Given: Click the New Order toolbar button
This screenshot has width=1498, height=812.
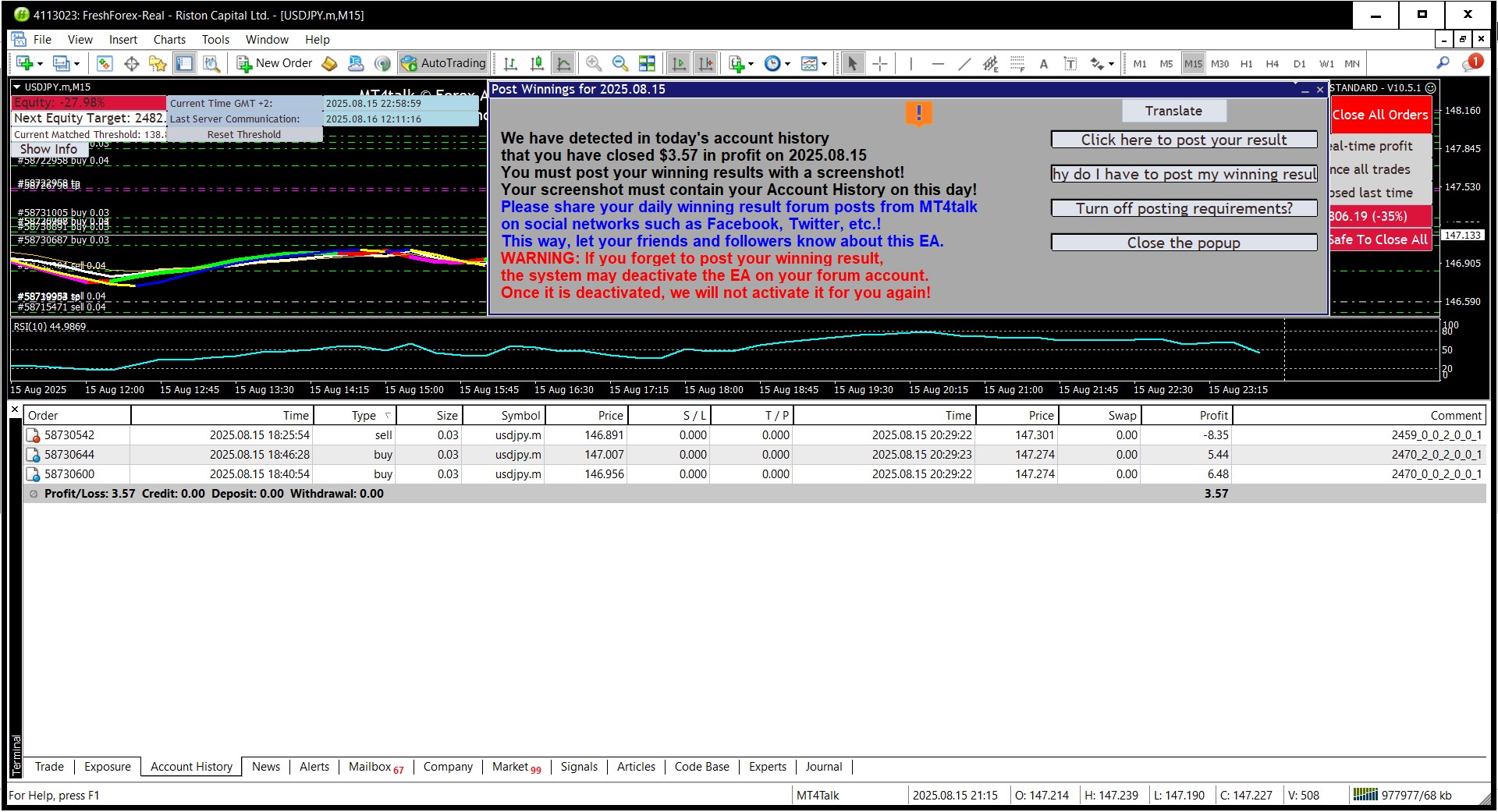Looking at the screenshot, I should (275, 64).
